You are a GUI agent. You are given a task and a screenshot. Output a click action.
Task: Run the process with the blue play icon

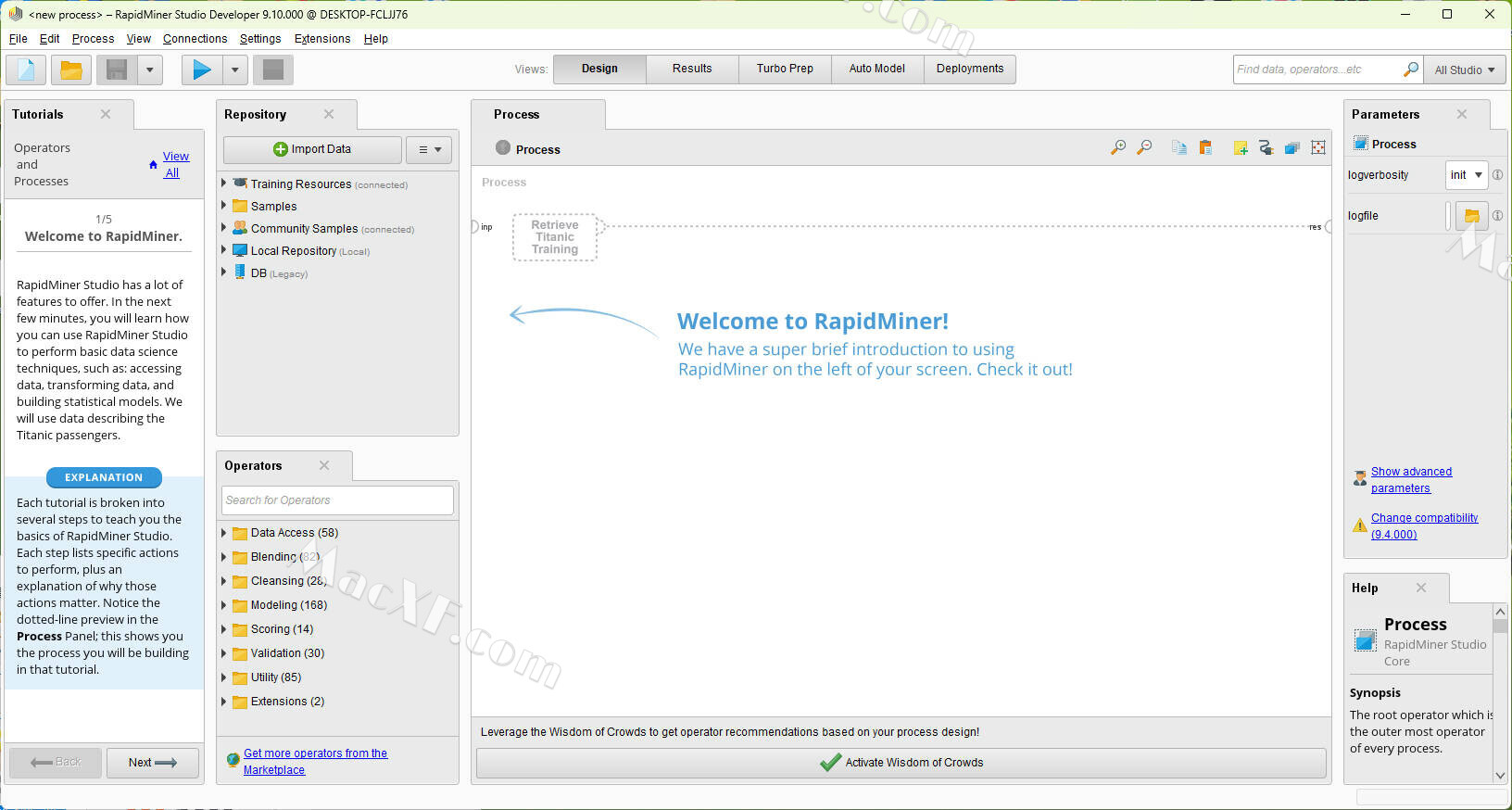(x=202, y=70)
